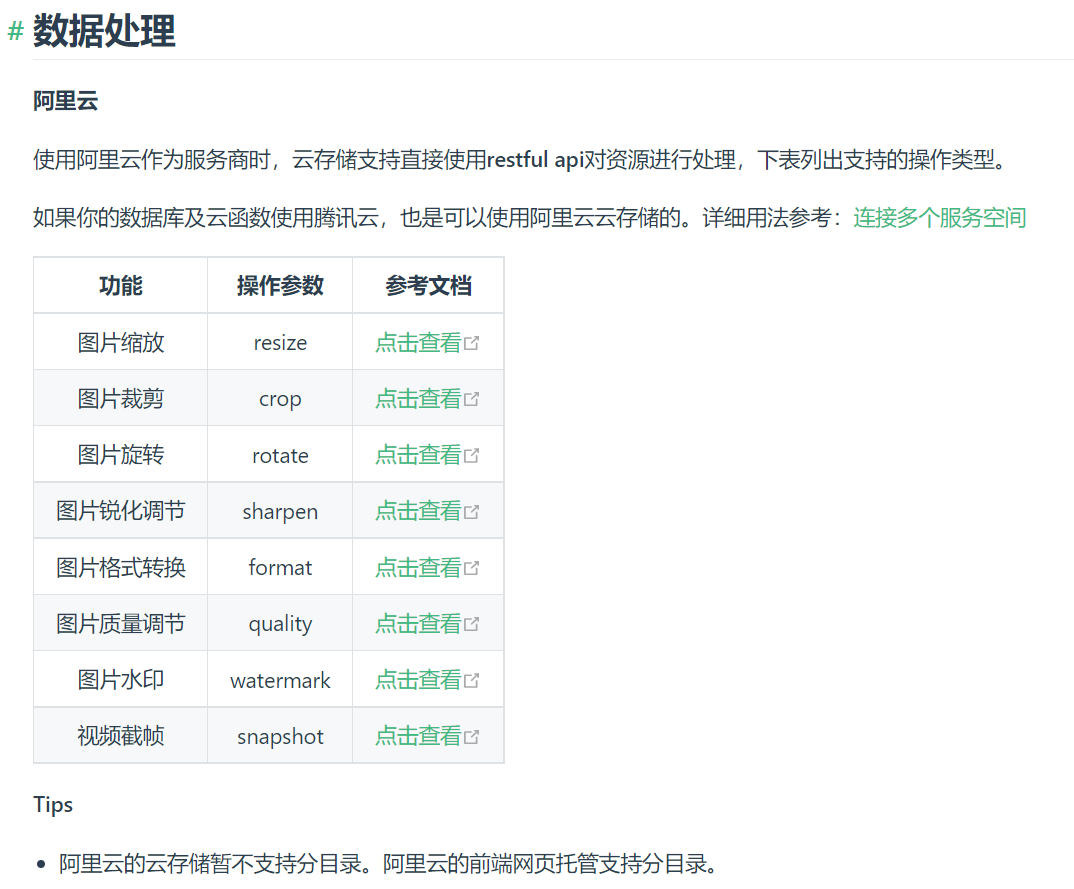Click the format parameter cell
The width and height of the screenshot is (1074, 889).
(280, 568)
